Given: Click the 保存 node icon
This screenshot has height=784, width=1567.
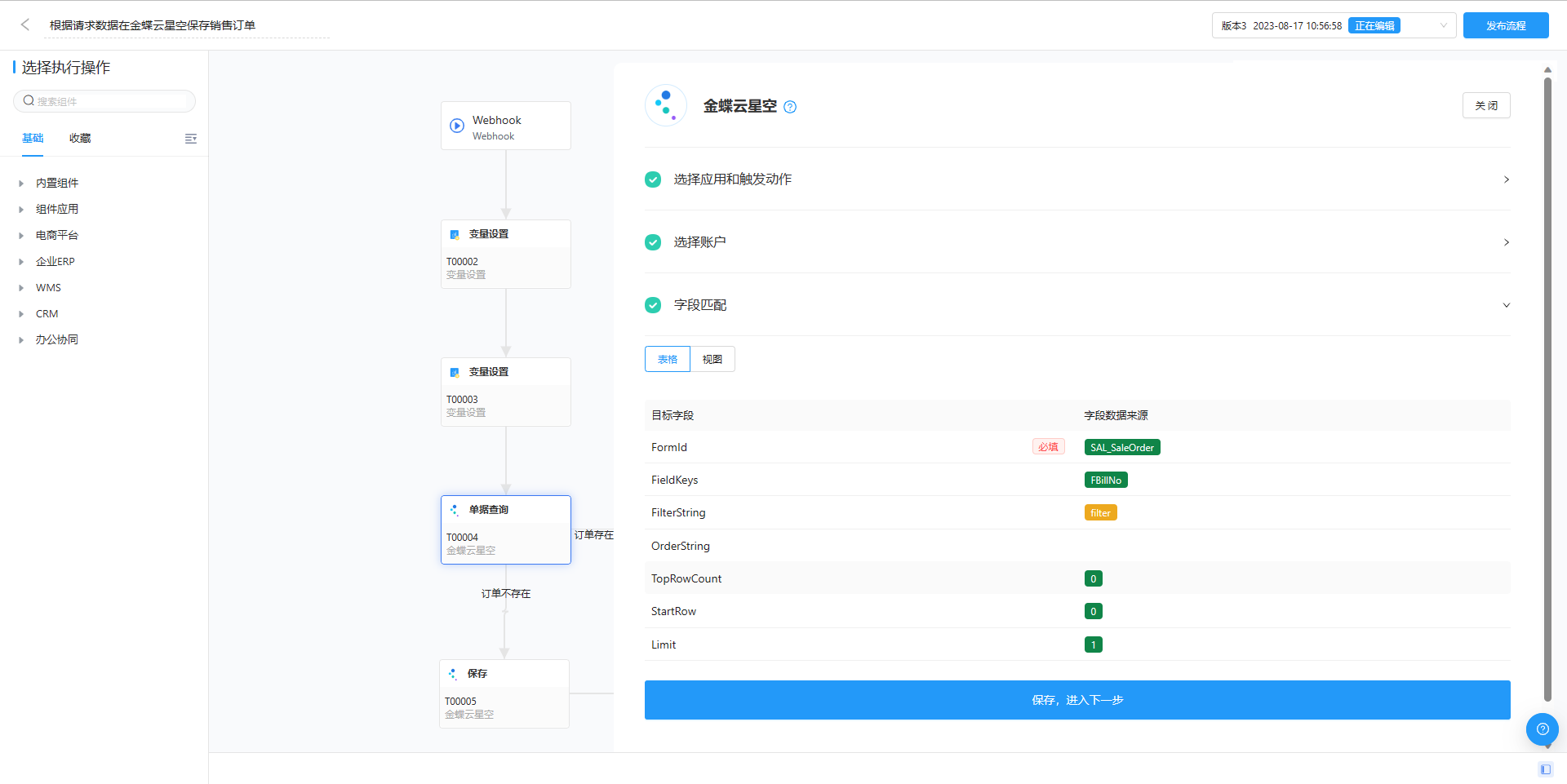Looking at the screenshot, I should [453, 674].
